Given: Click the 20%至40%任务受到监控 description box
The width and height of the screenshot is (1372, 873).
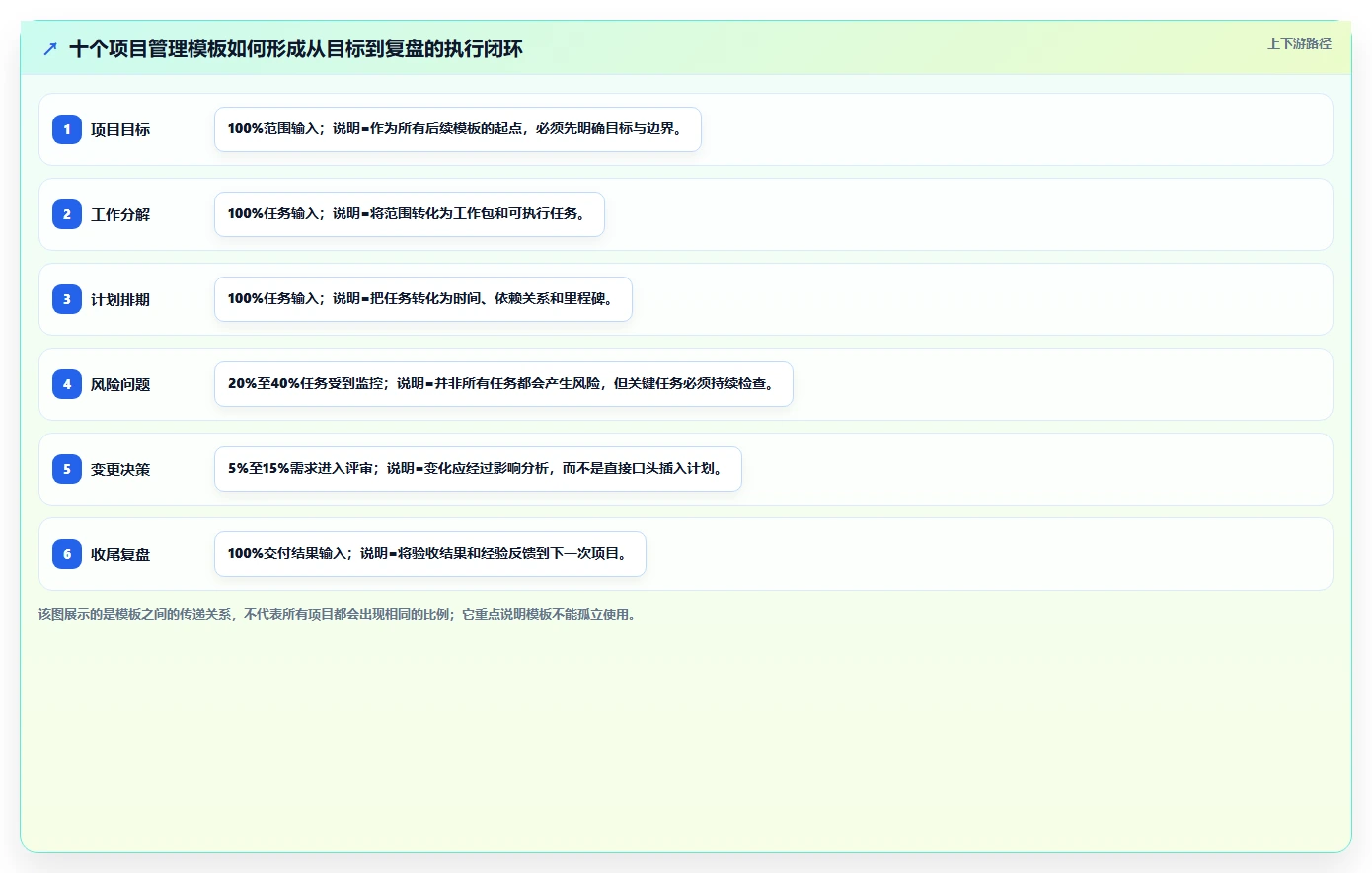Looking at the screenshot, I should pyautogui.click(x=503, y=384).
